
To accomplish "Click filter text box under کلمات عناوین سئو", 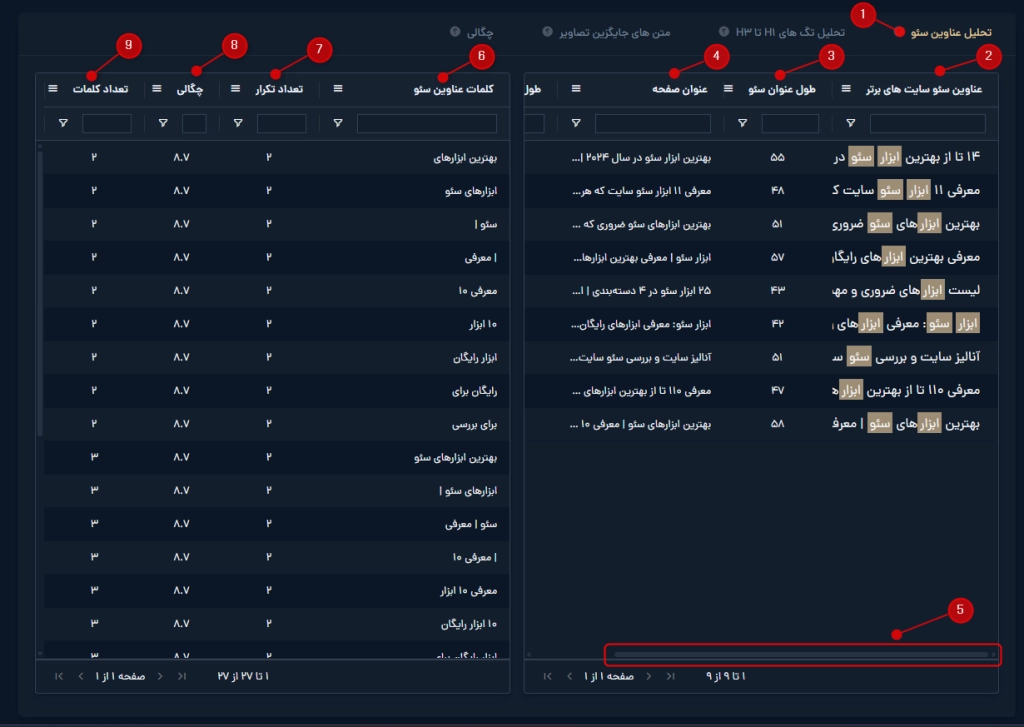I will click(427, 123).
